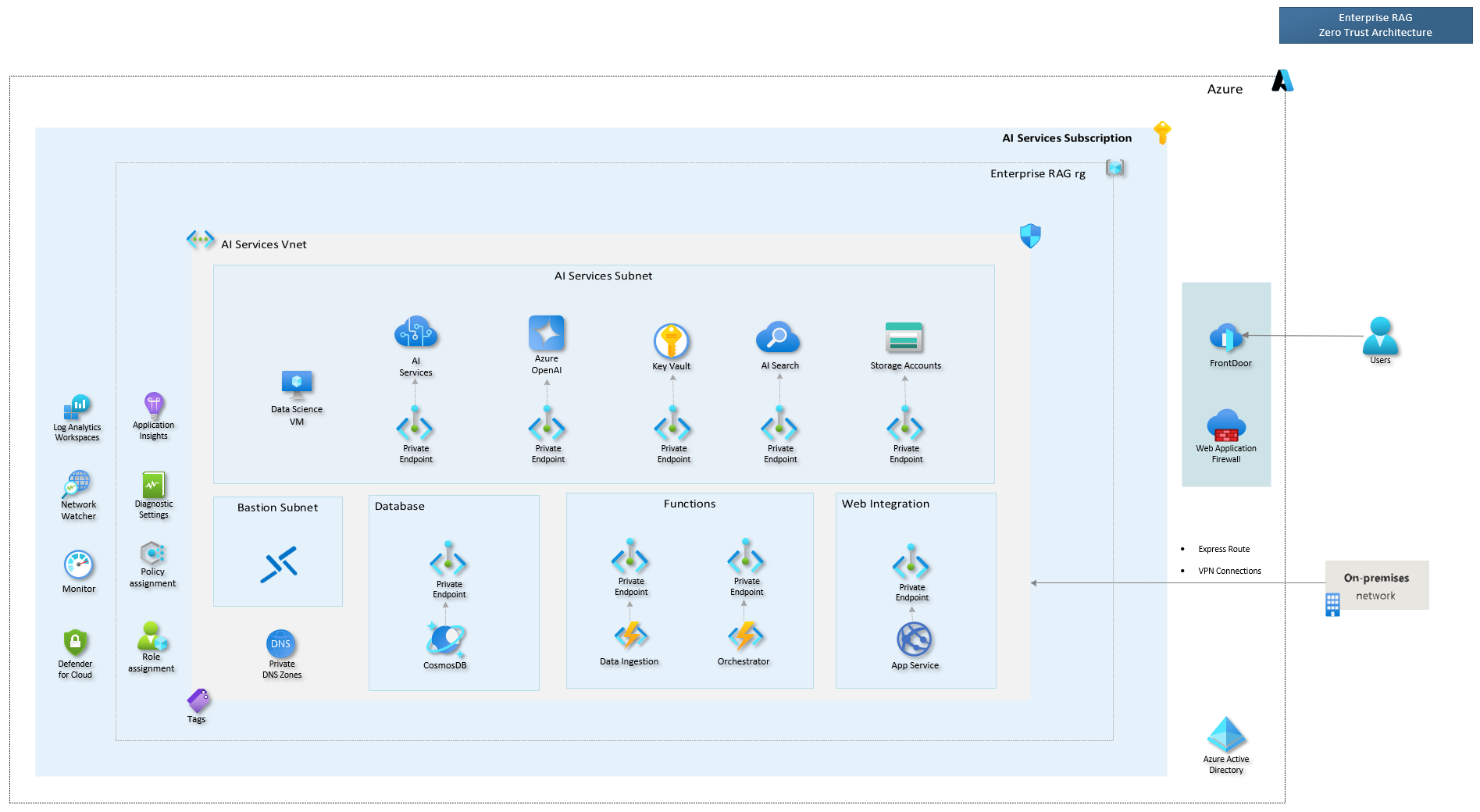Click the Bastion Subnet label

277,507
